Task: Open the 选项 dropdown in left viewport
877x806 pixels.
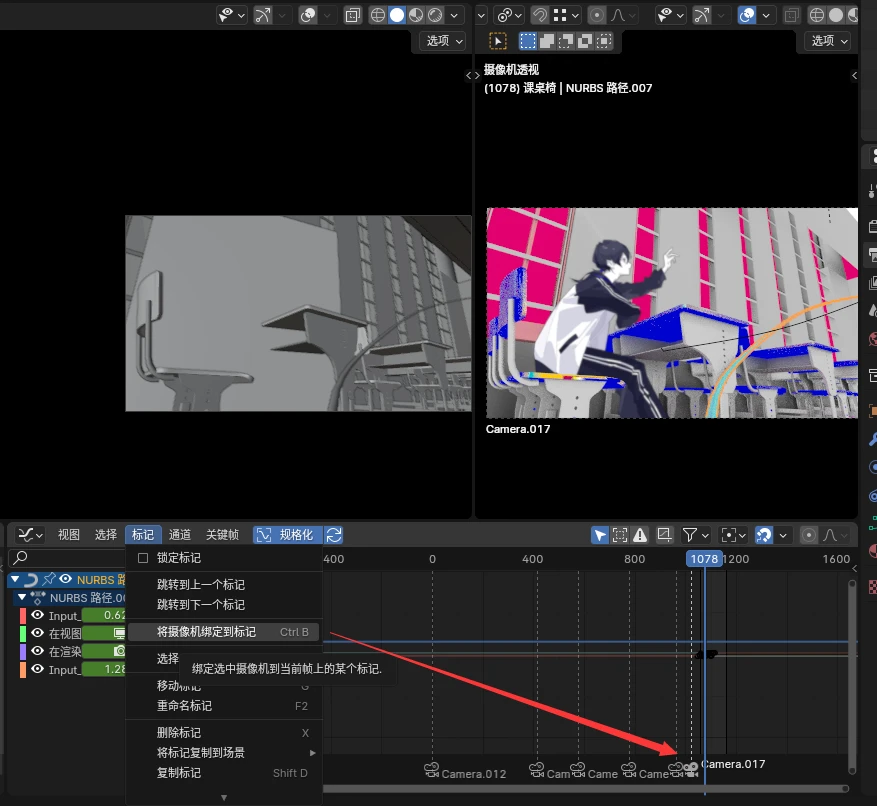Action: coord(444,41)
